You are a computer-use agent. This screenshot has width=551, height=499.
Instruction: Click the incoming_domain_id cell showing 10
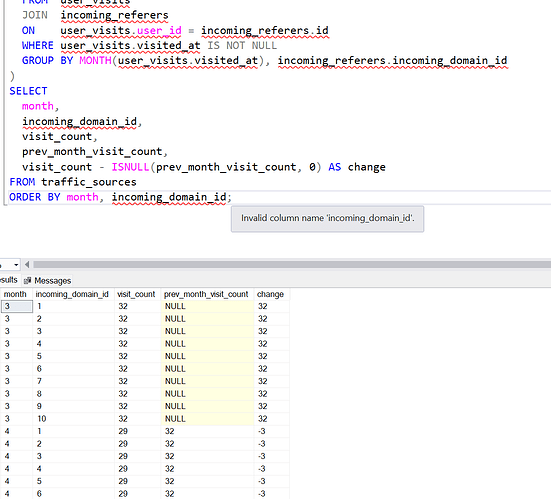point(41,419)
